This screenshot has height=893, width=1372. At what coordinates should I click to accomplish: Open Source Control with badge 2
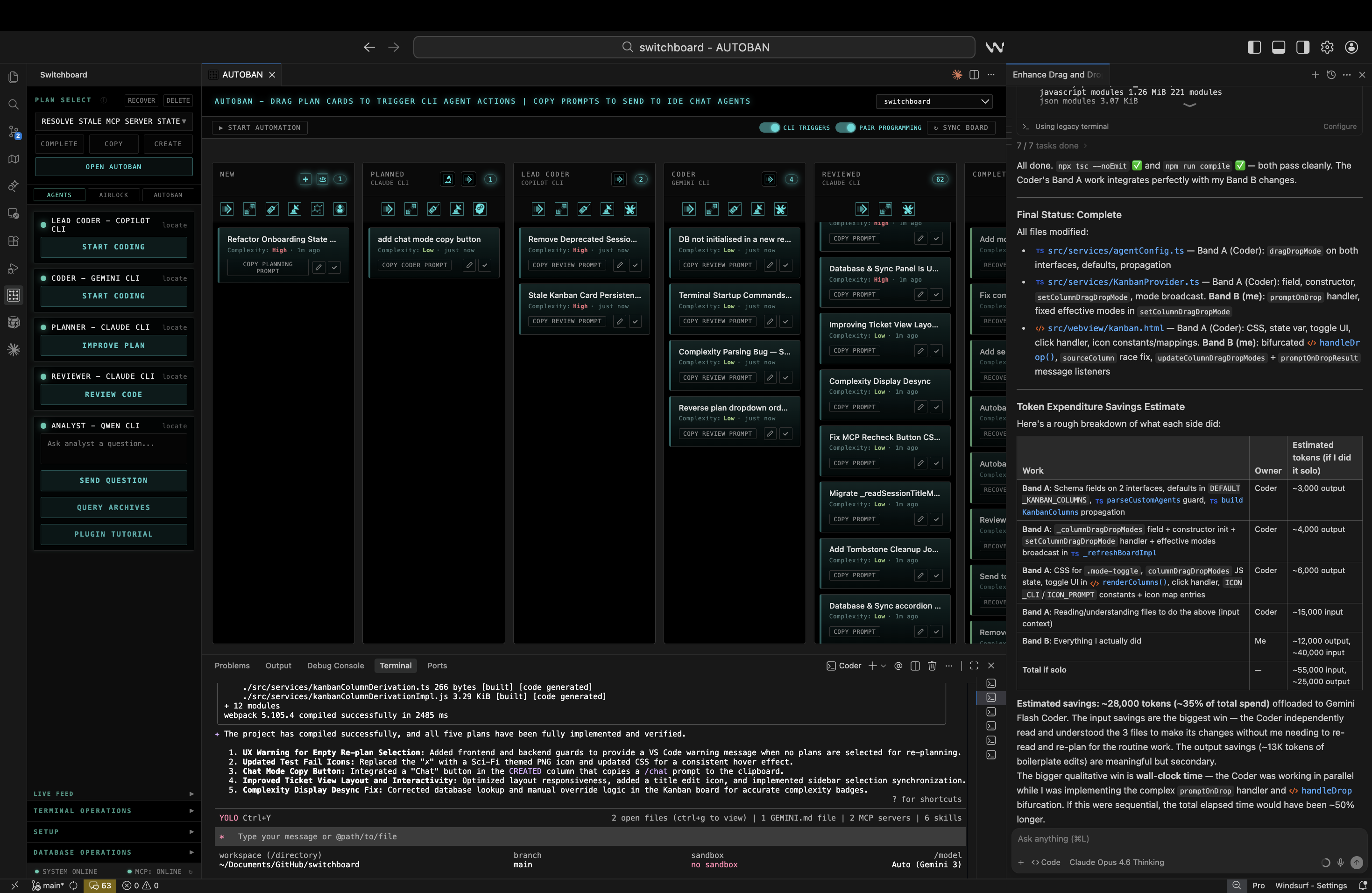(x=14, y=131)
